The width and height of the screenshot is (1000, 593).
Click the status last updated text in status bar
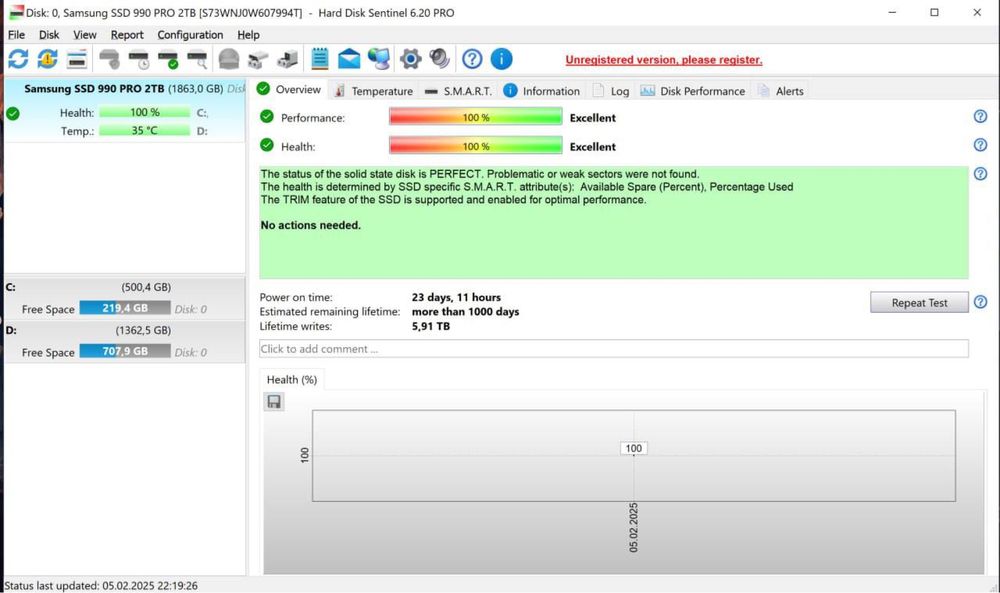coord(101,585)
